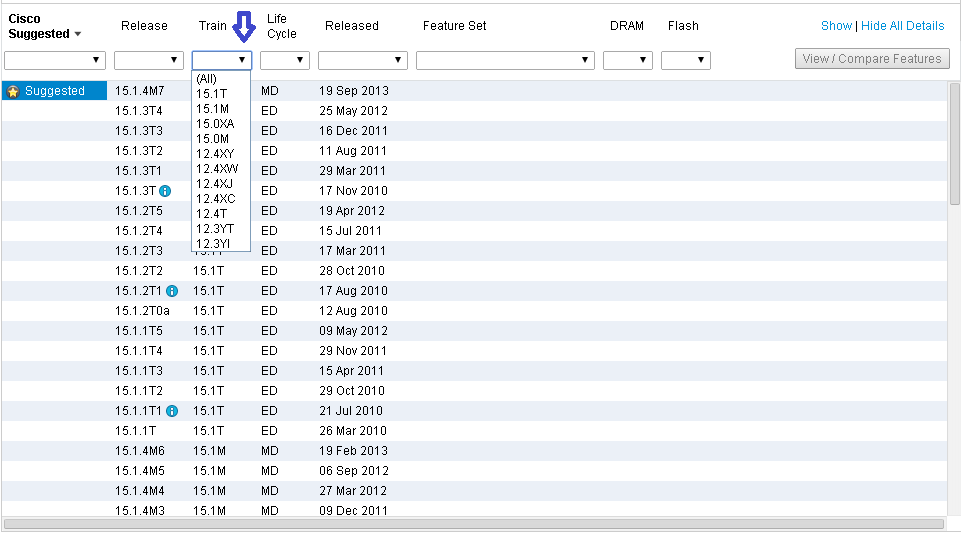Open info icon next to 15.1.3T
This screenshot has height=533, width=965.
165,191
